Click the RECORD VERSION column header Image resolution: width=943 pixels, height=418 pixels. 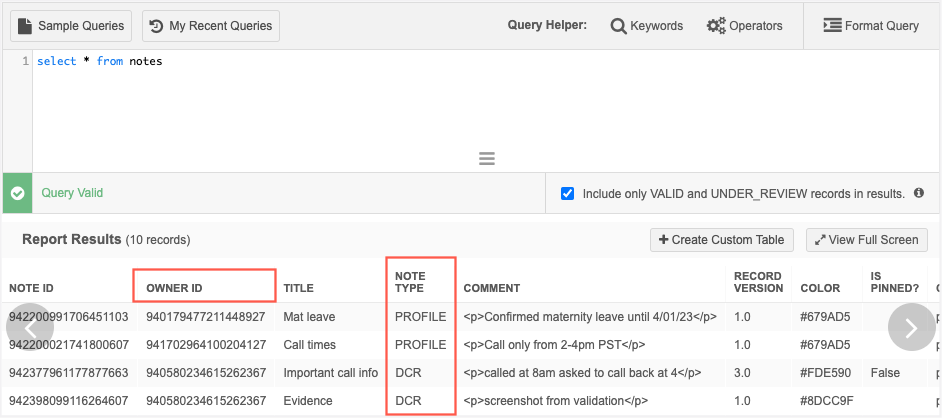(x=758, y=282)
